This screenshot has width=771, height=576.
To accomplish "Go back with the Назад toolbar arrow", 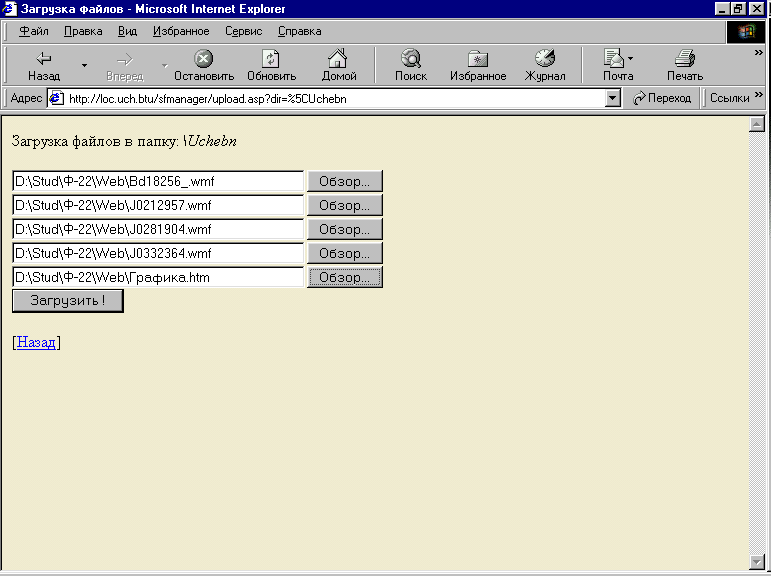I will click(x=44, y=65).
